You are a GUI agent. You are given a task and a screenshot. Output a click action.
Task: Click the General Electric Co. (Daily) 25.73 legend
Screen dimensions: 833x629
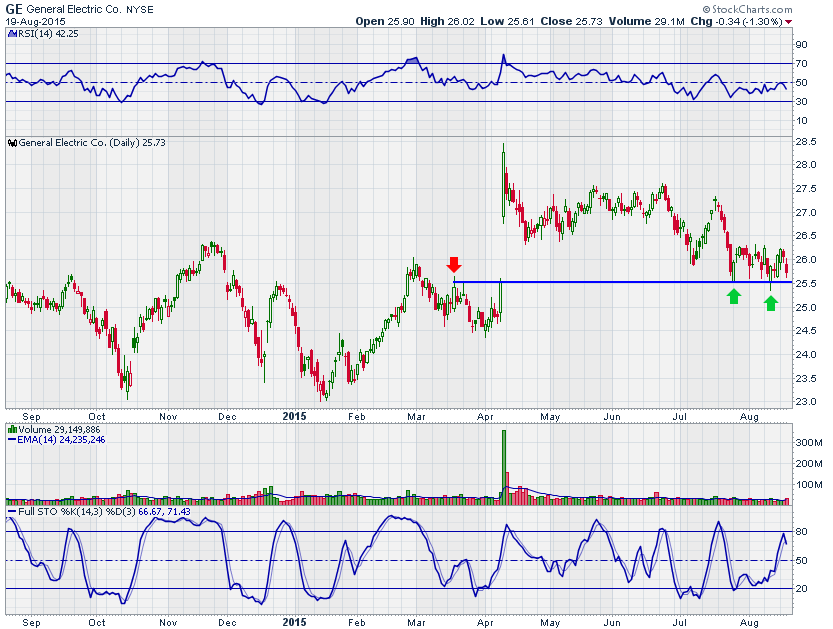pyautogui.click(x=92, y=142)
